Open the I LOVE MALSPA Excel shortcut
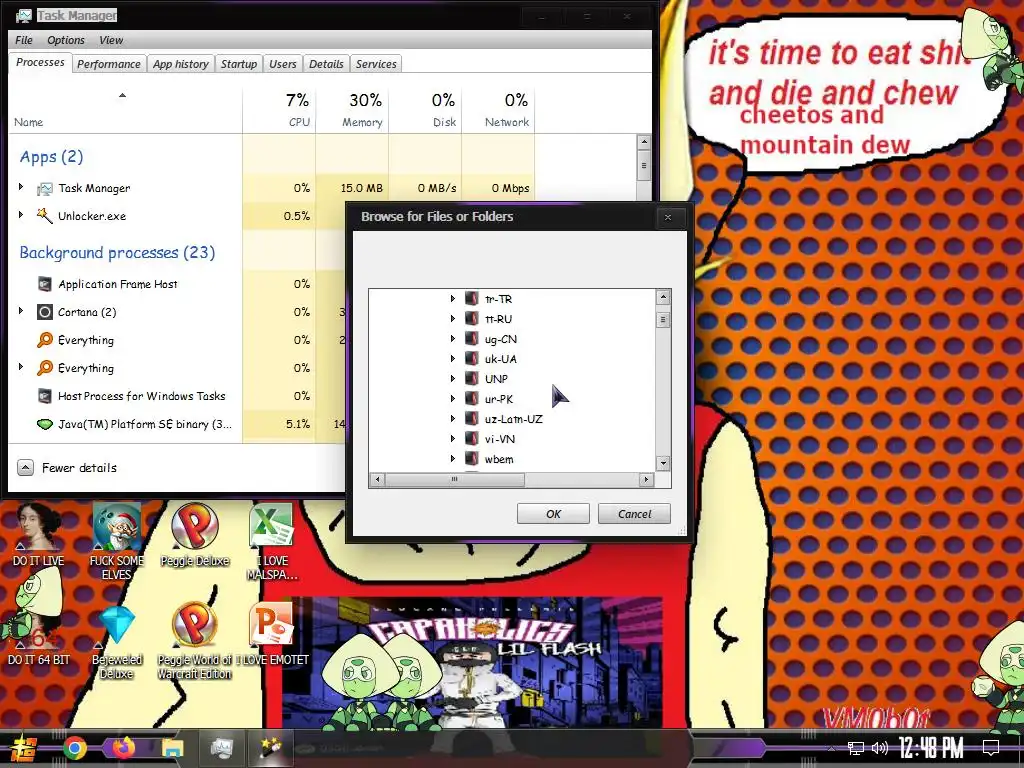Image resolution: width=1024 pixels, height=768 pixels. pos(272,541)
